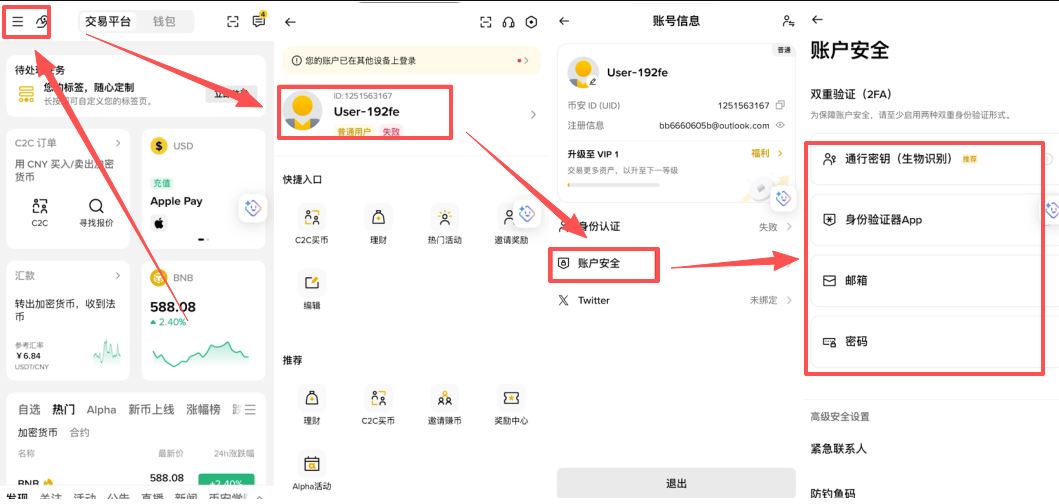Screen dimensions: 1059x504
Task: Go back from the profile menu screen
Action: point(290,22)
